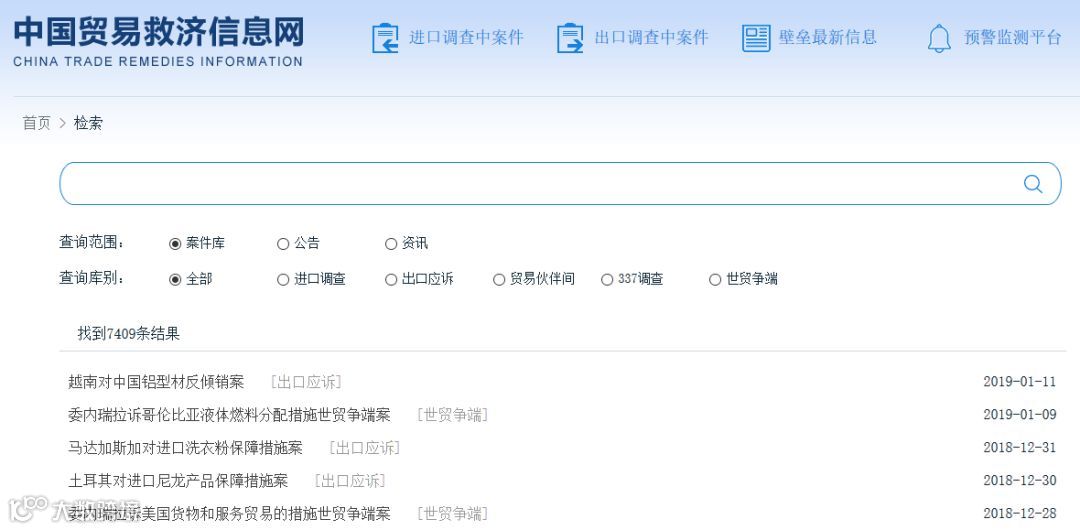This screenshot has width=1080, height=530.
Task: Open the 预警监测平台 menu item
Action: point(1012,37)
